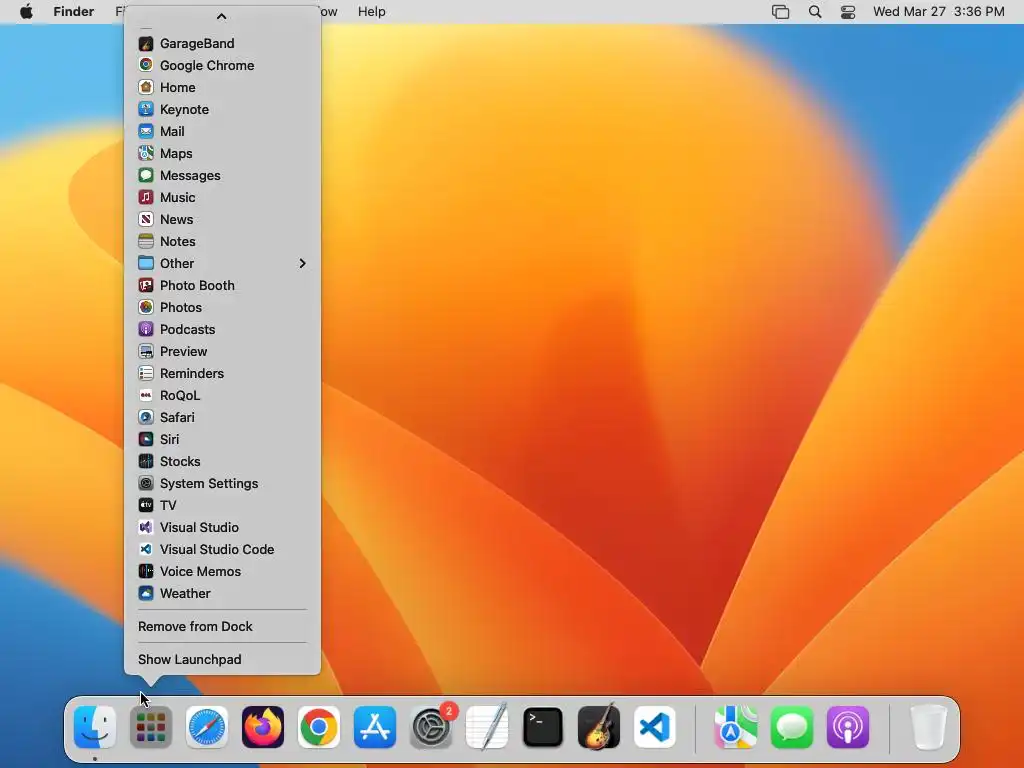Launch RoQoL from the menu list
Viewport: 1024px width, 768px height.
click(222, 395)
